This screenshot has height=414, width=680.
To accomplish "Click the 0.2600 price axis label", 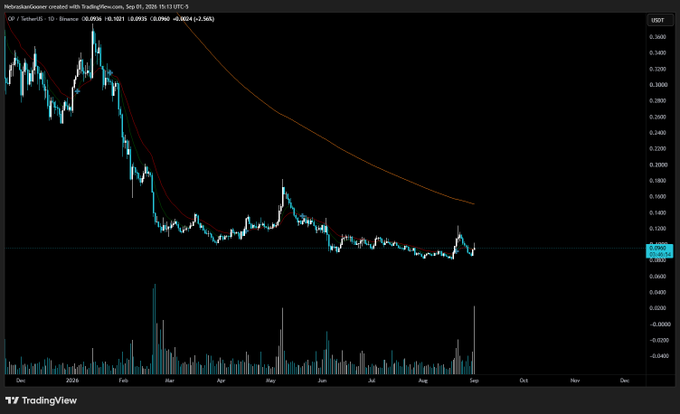I will coord(657,117).
